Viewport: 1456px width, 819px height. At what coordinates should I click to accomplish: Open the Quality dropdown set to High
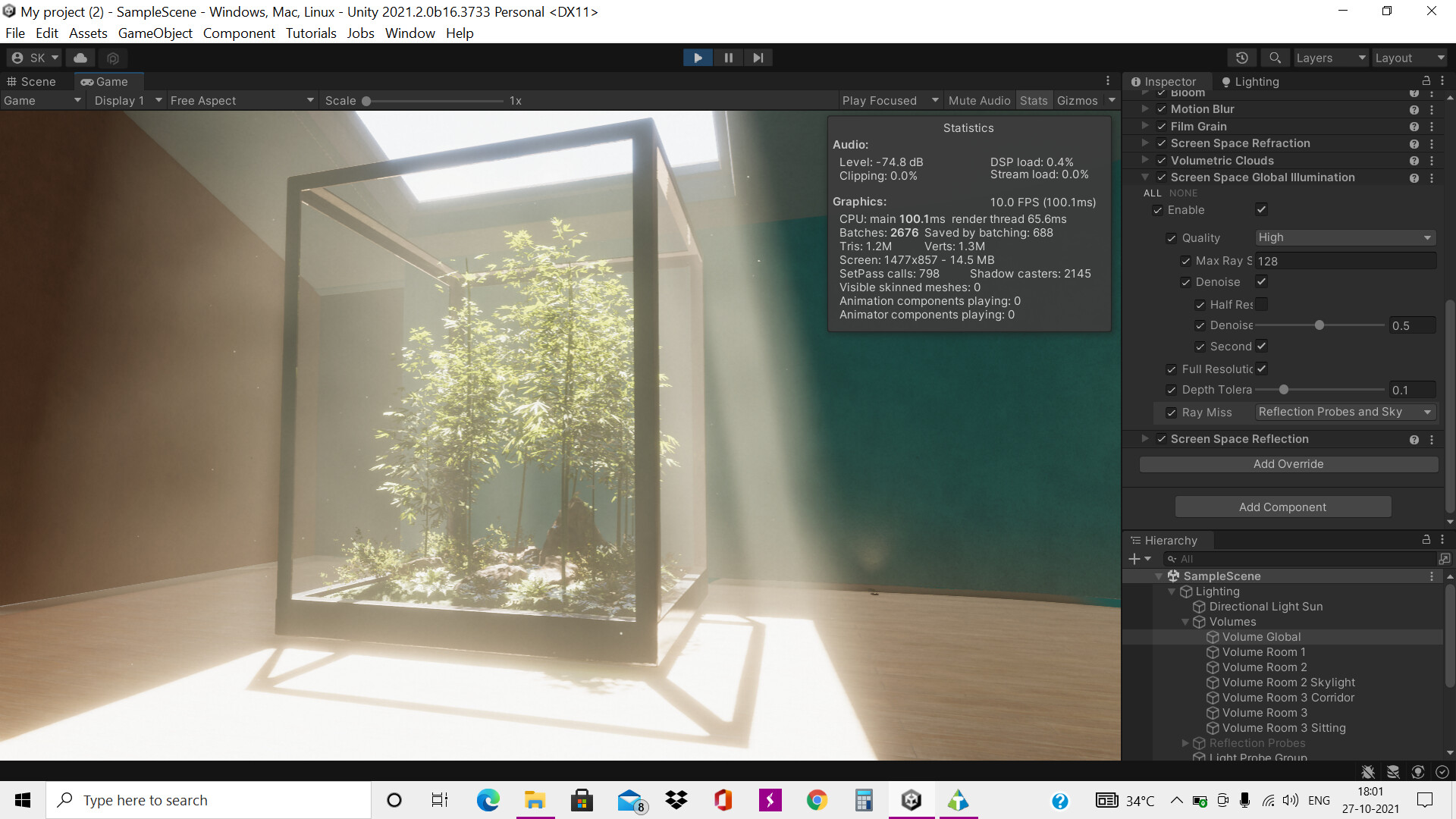tap(1344, 237)
